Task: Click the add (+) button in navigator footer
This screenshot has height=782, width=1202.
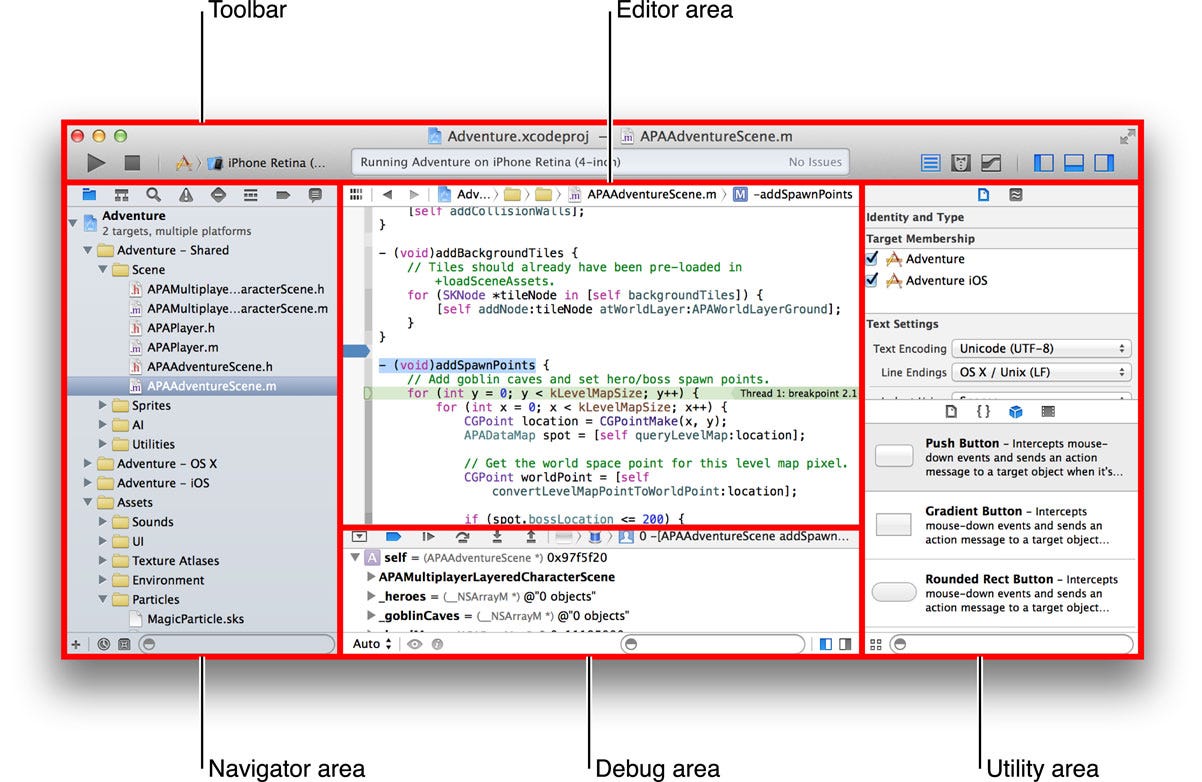Action: tap(76, 645)
